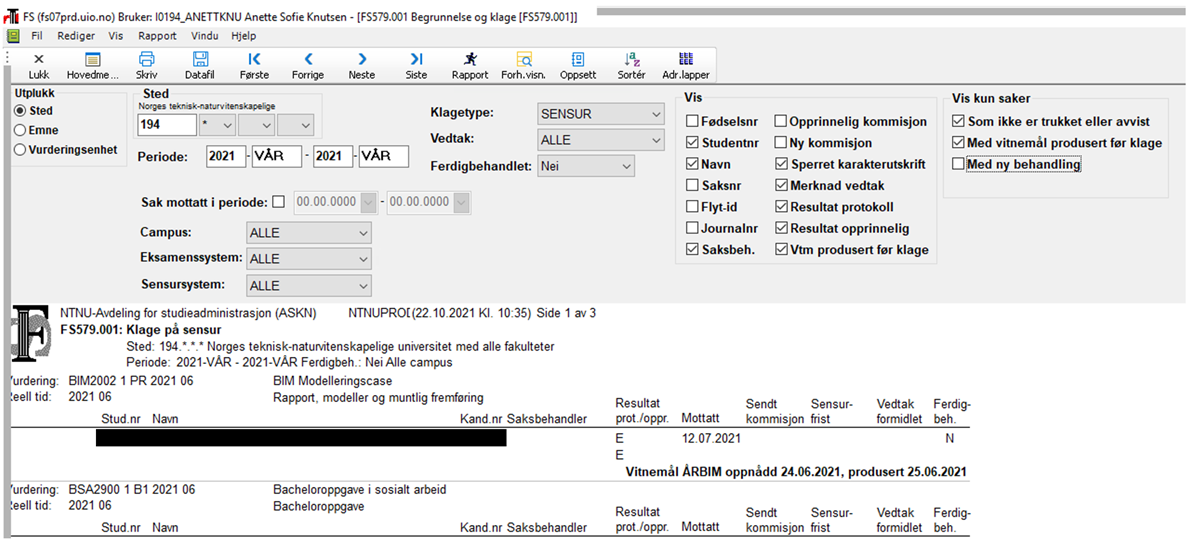Click BIM Modelleringscase course title
This screenshot has width=1189, height=543.
point(332,381)
